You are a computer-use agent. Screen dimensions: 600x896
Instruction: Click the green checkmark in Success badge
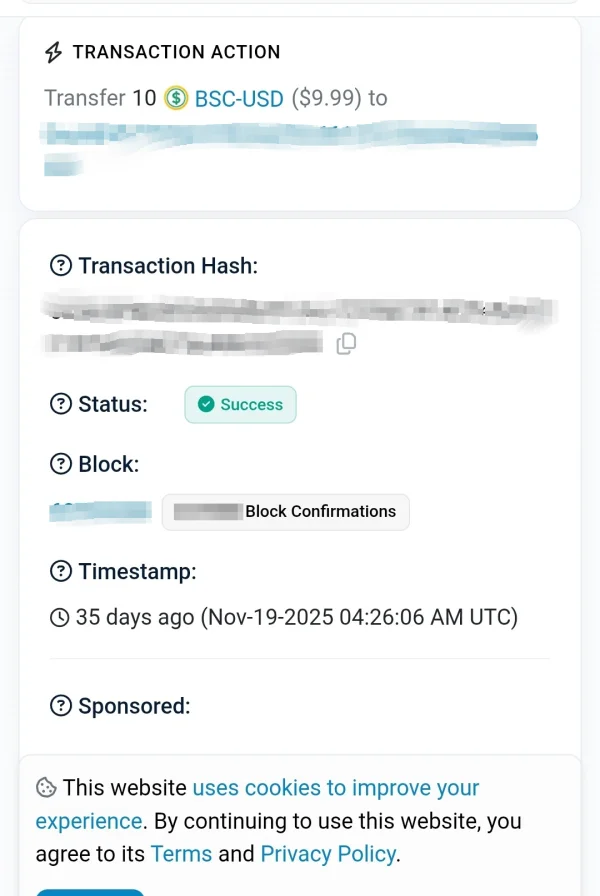click(206, 405)
